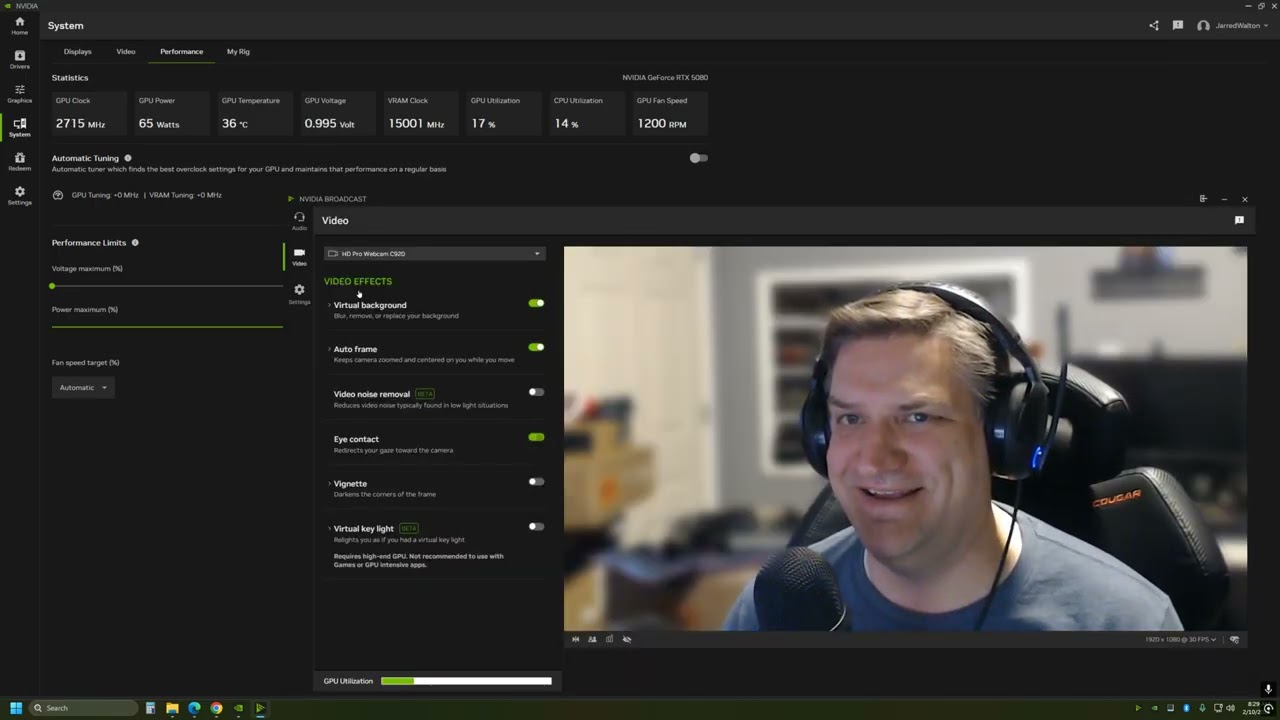Toggle the Automatic Tuning switch
The image size is (1280, 720).
click(x=698, y=158)
